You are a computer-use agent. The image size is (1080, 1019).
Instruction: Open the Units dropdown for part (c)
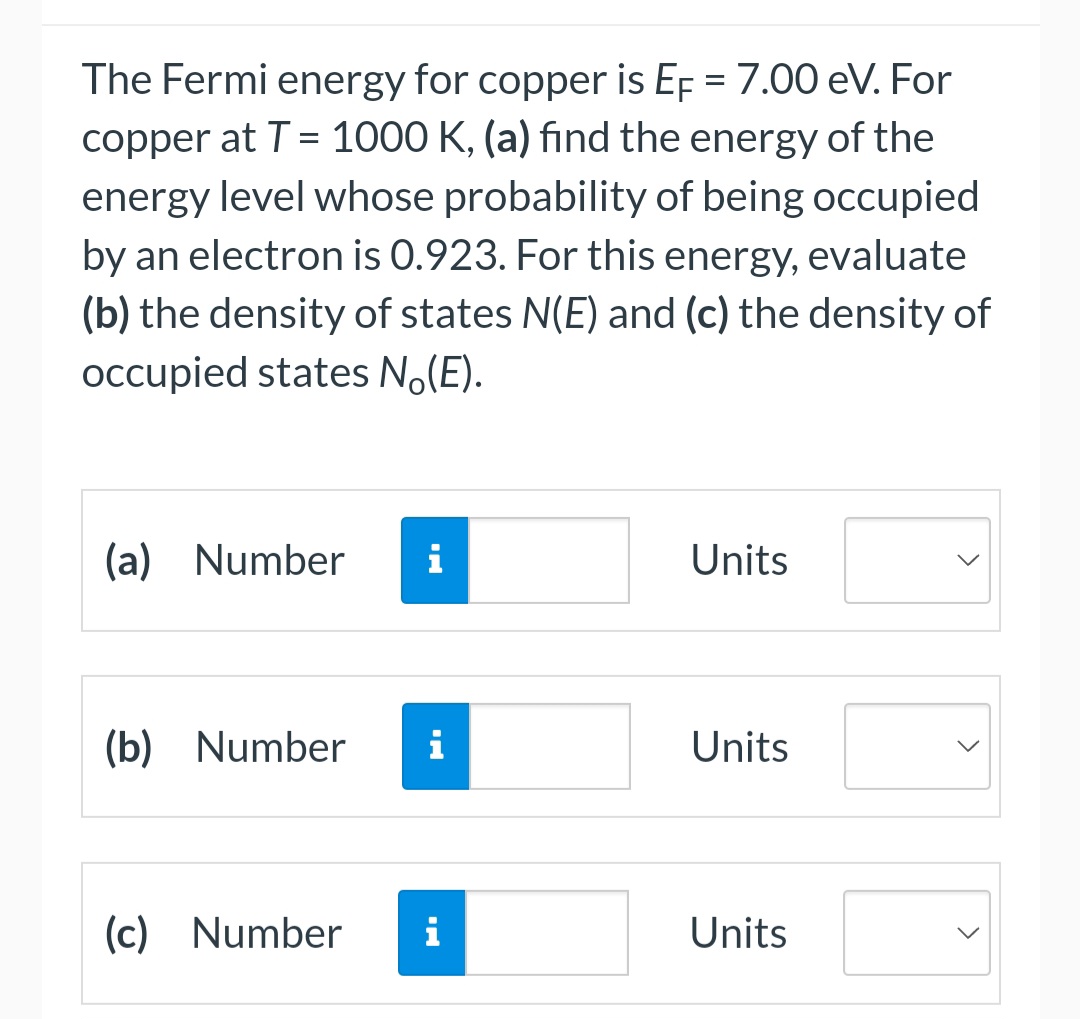917,932
